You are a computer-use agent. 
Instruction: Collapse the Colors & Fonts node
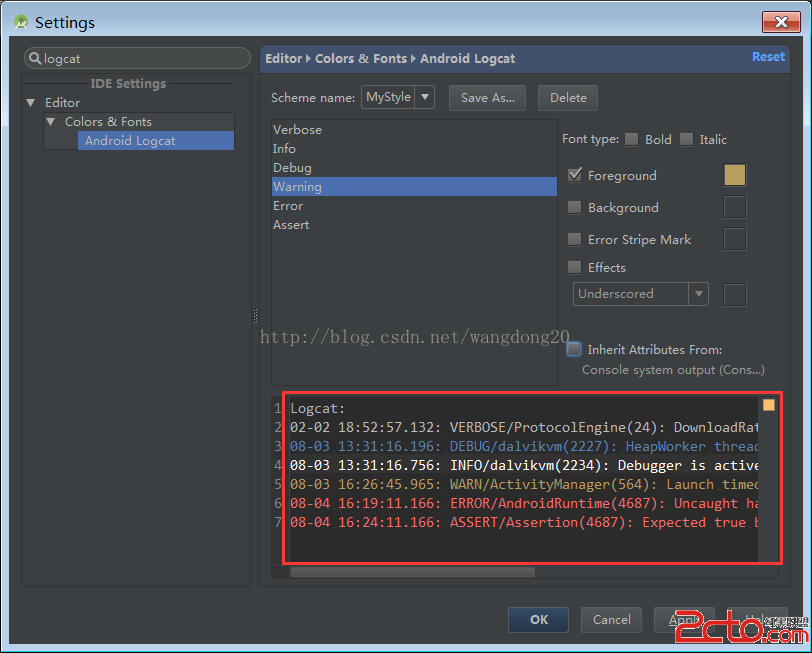(51, 122)
